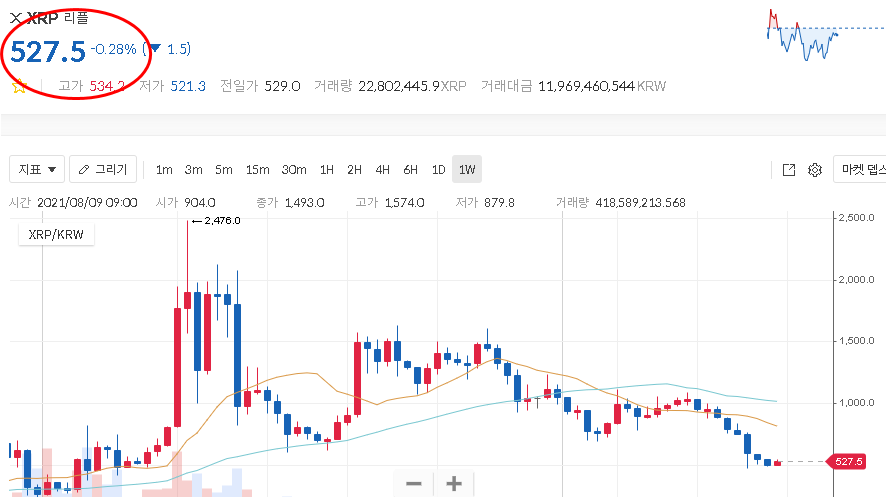Zoom out chart with minus button
The width and height of the screenshot is (886, 497).
414,483
